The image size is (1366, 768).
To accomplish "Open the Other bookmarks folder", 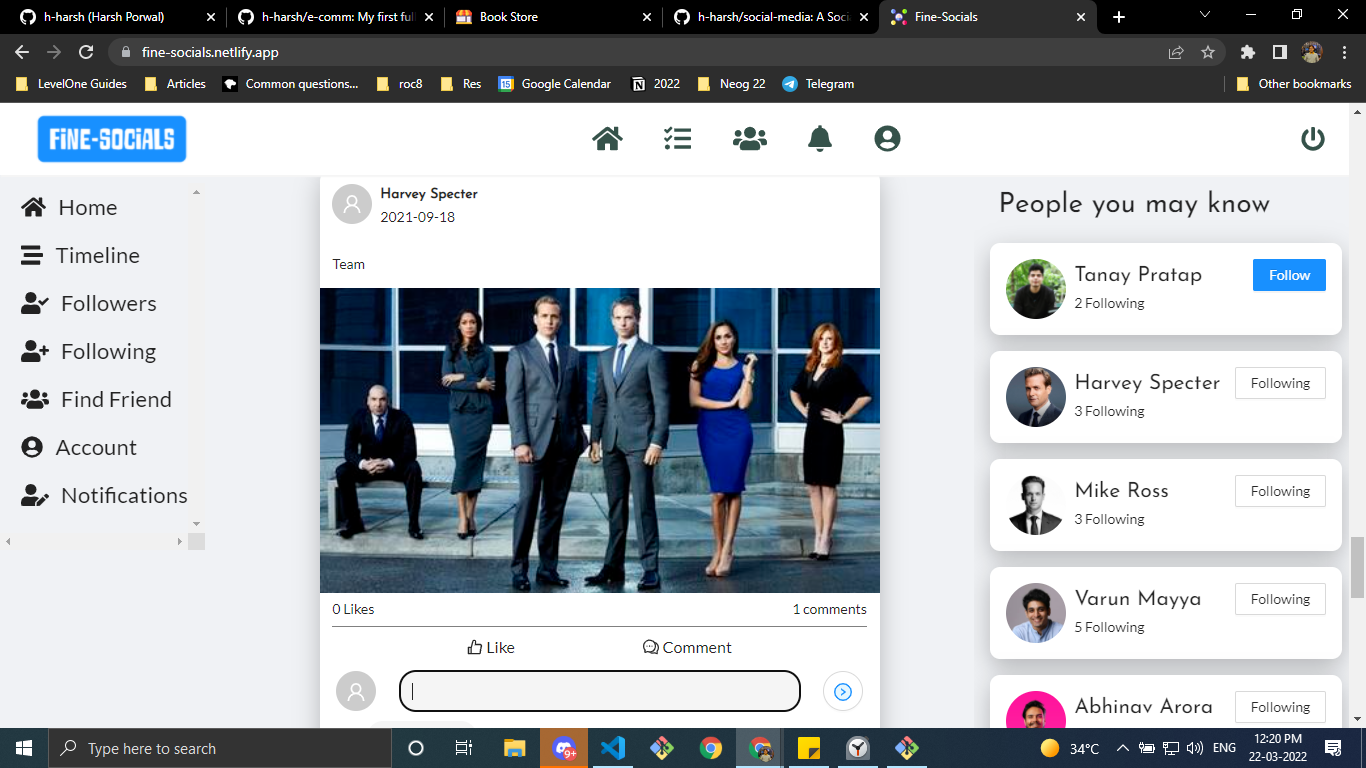I will pos(1294,84).
